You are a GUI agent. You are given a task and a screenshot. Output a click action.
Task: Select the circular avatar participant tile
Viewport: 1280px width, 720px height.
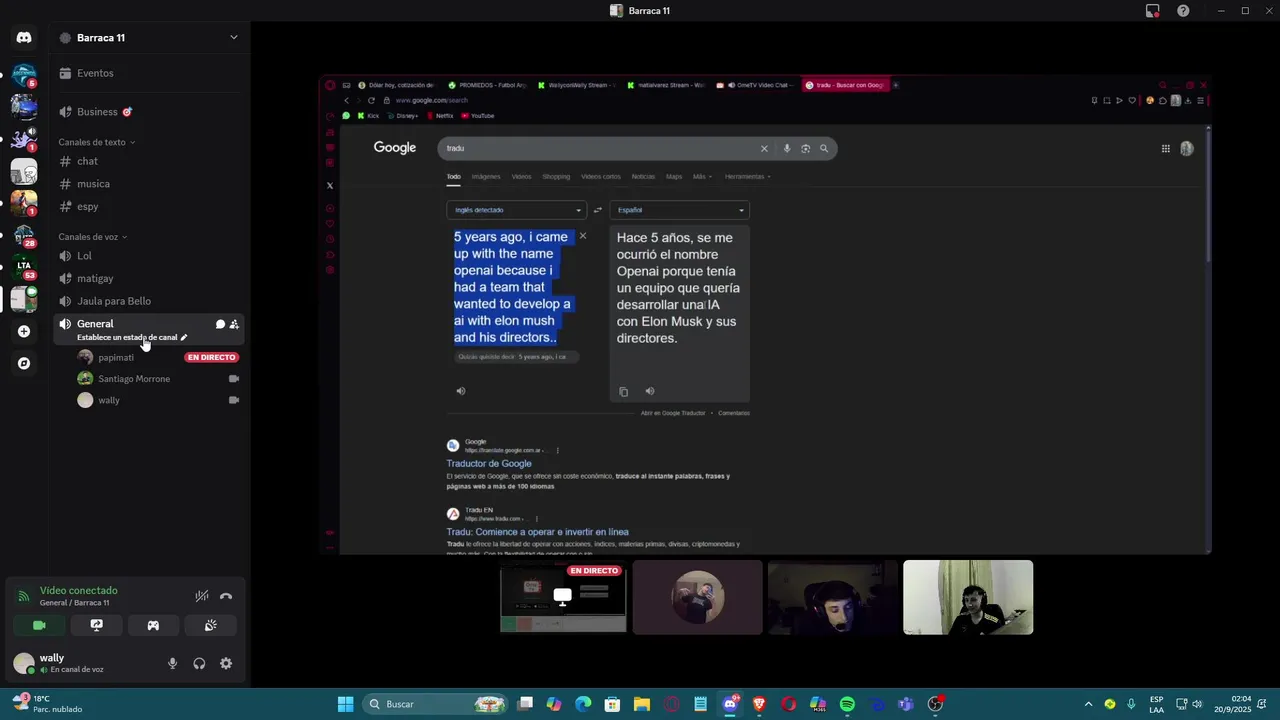(698, 597)
